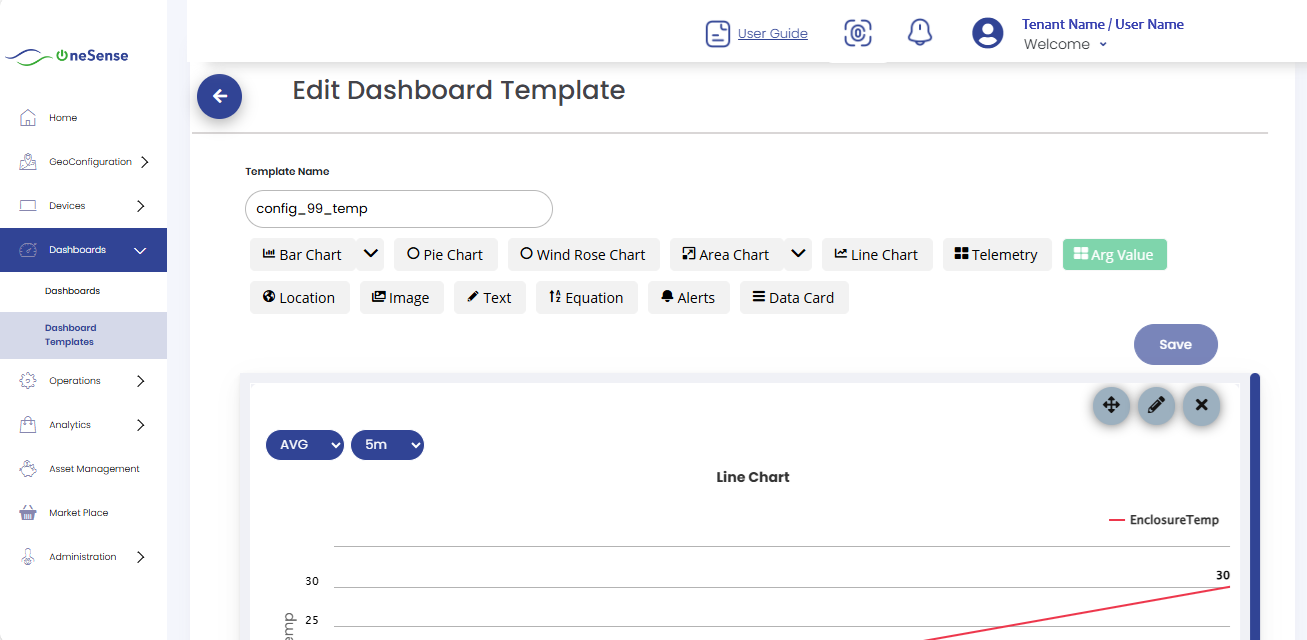Insert a Telemetry widget
The image size is (1307, 640).
point(997,255)
